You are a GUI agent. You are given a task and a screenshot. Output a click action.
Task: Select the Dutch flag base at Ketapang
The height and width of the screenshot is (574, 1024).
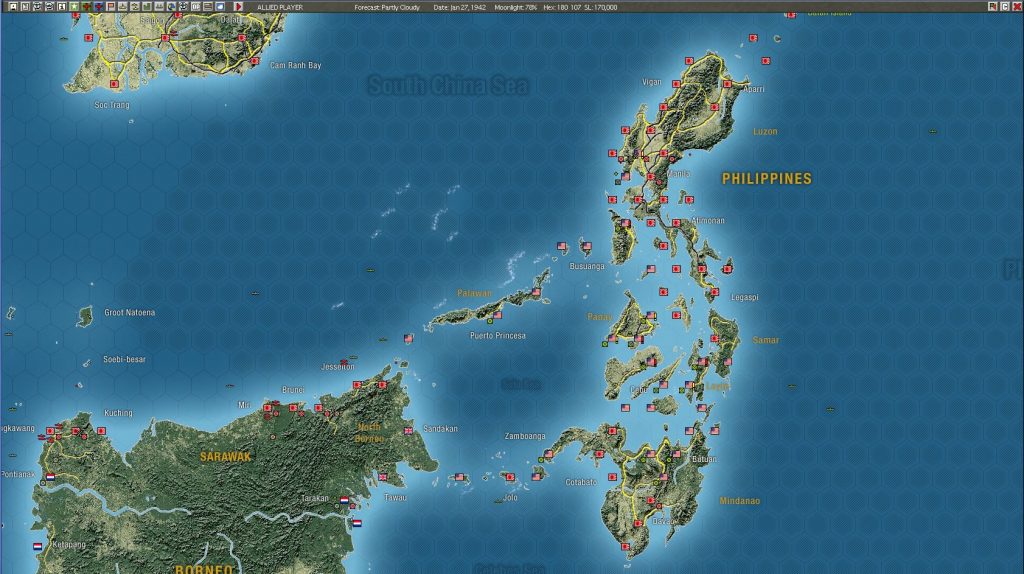(x=37, y=546)
